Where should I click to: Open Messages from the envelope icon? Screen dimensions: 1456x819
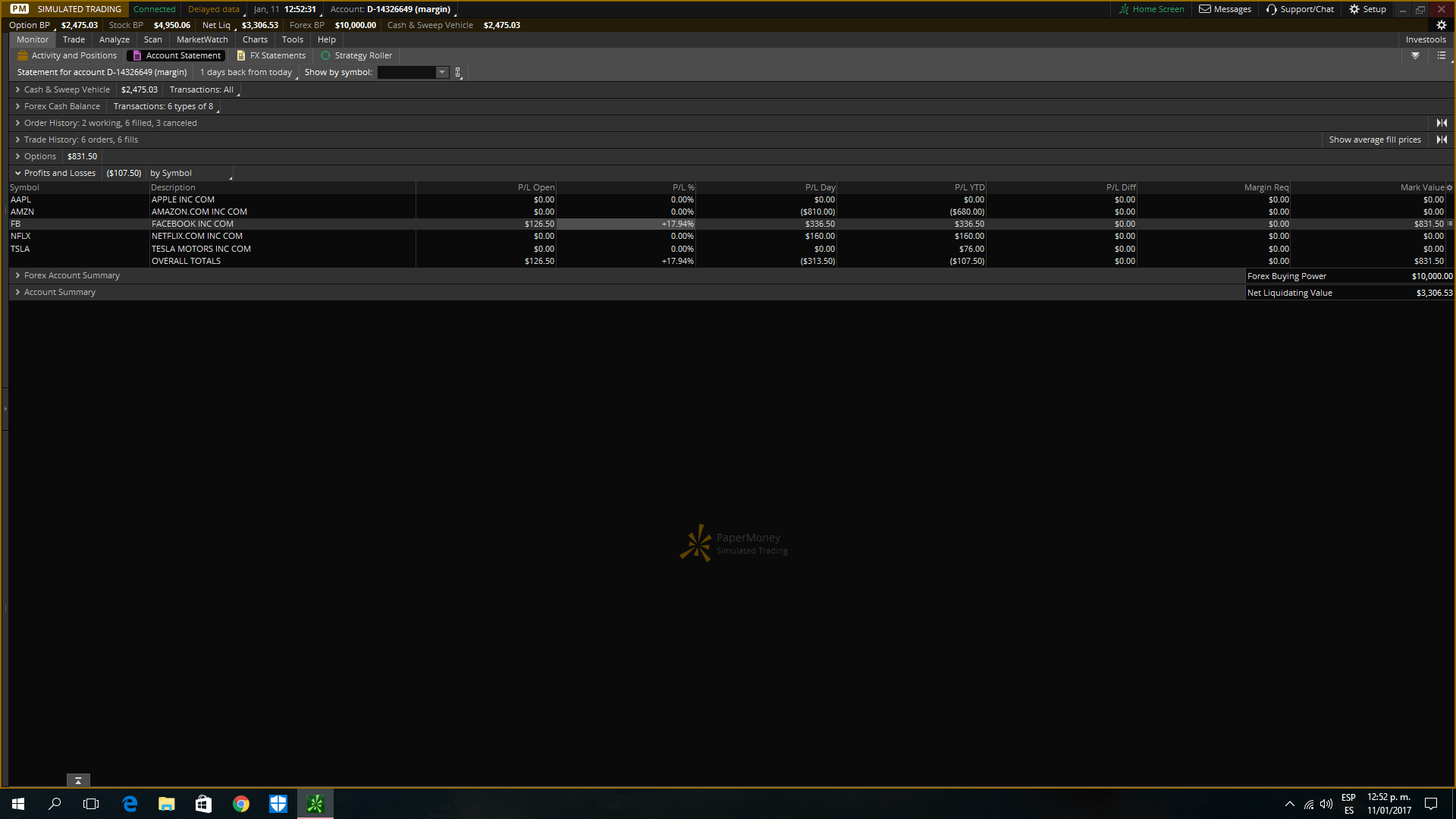[x=1204, y=9]
